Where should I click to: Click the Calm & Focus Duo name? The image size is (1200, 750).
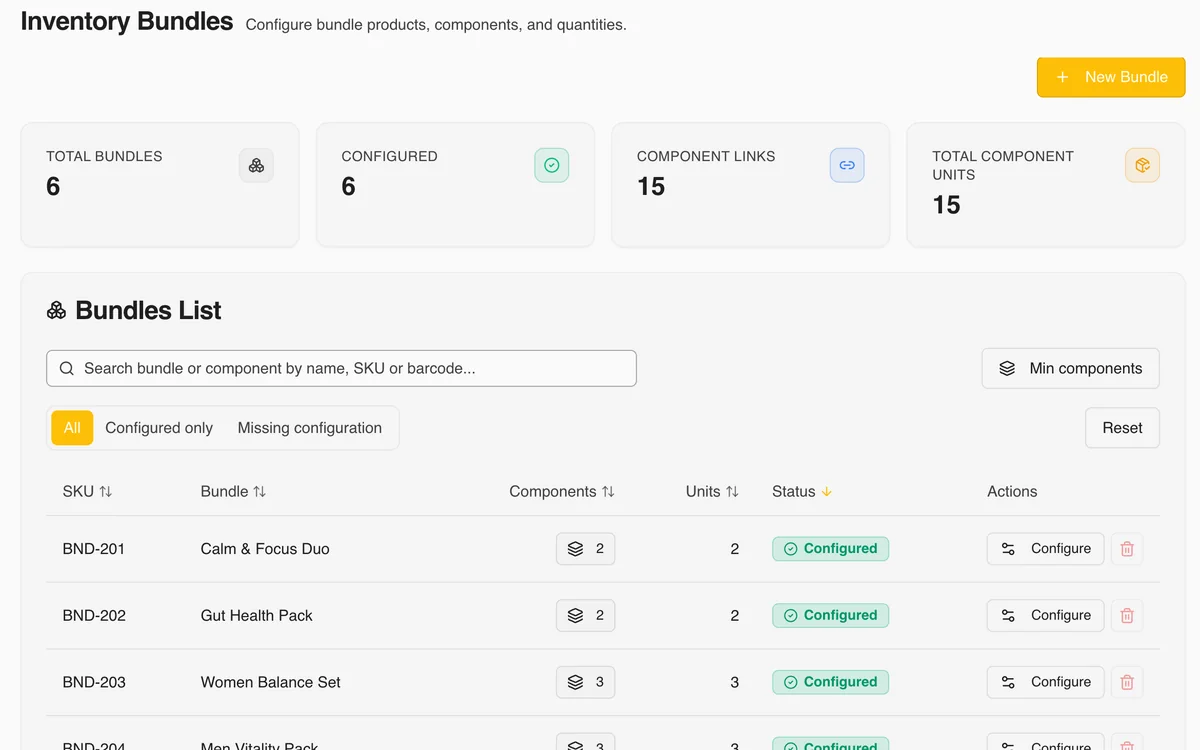click(265, 549)
